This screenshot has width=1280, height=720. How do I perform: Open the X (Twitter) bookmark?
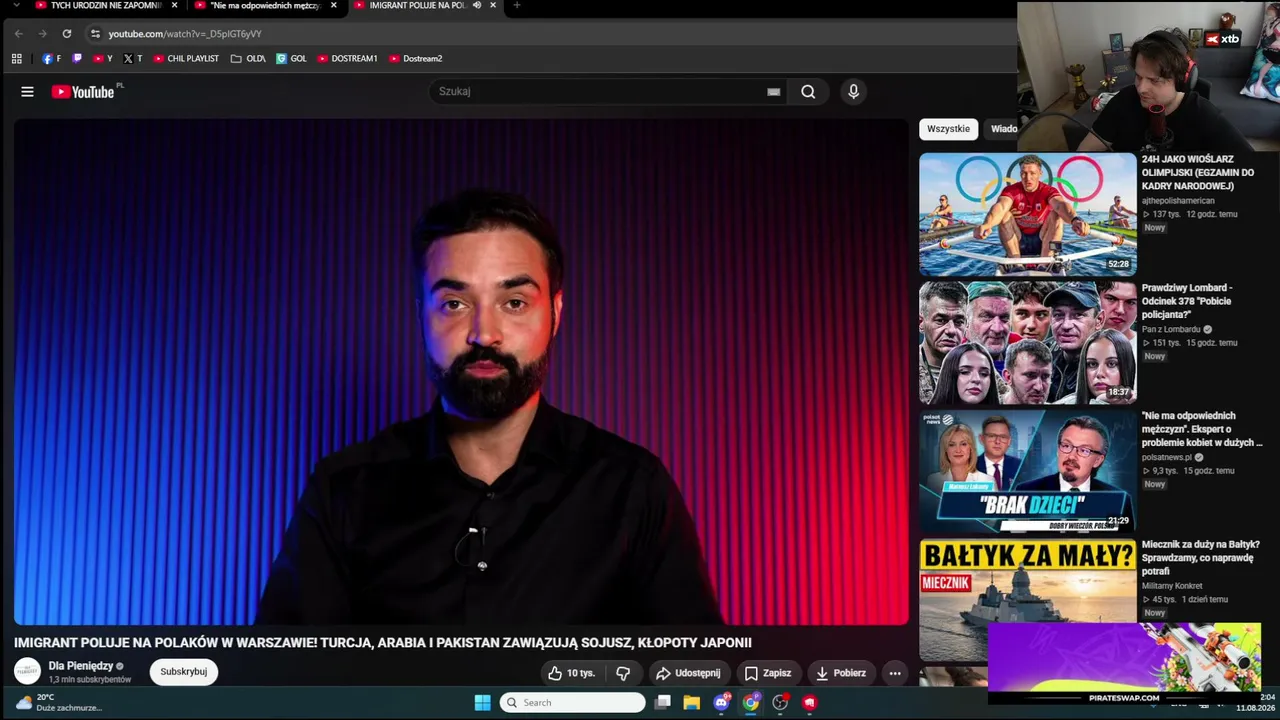coord(132,59)
